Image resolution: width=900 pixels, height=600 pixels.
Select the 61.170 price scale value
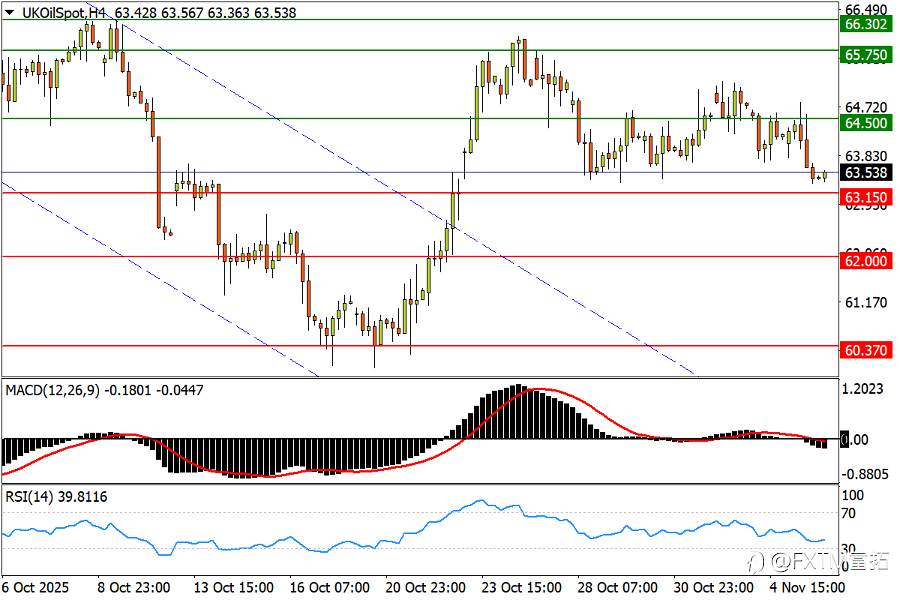(866, 302)
